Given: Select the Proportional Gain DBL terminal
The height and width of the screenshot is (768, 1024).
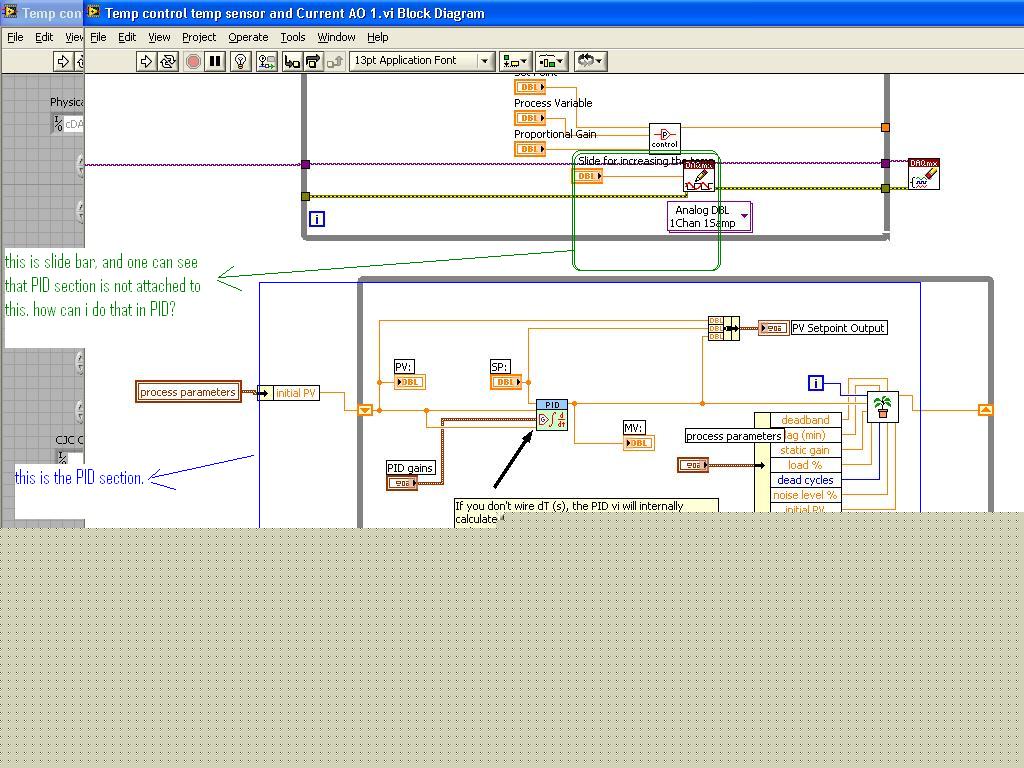Looking at the screenshot, I should 530,149.
